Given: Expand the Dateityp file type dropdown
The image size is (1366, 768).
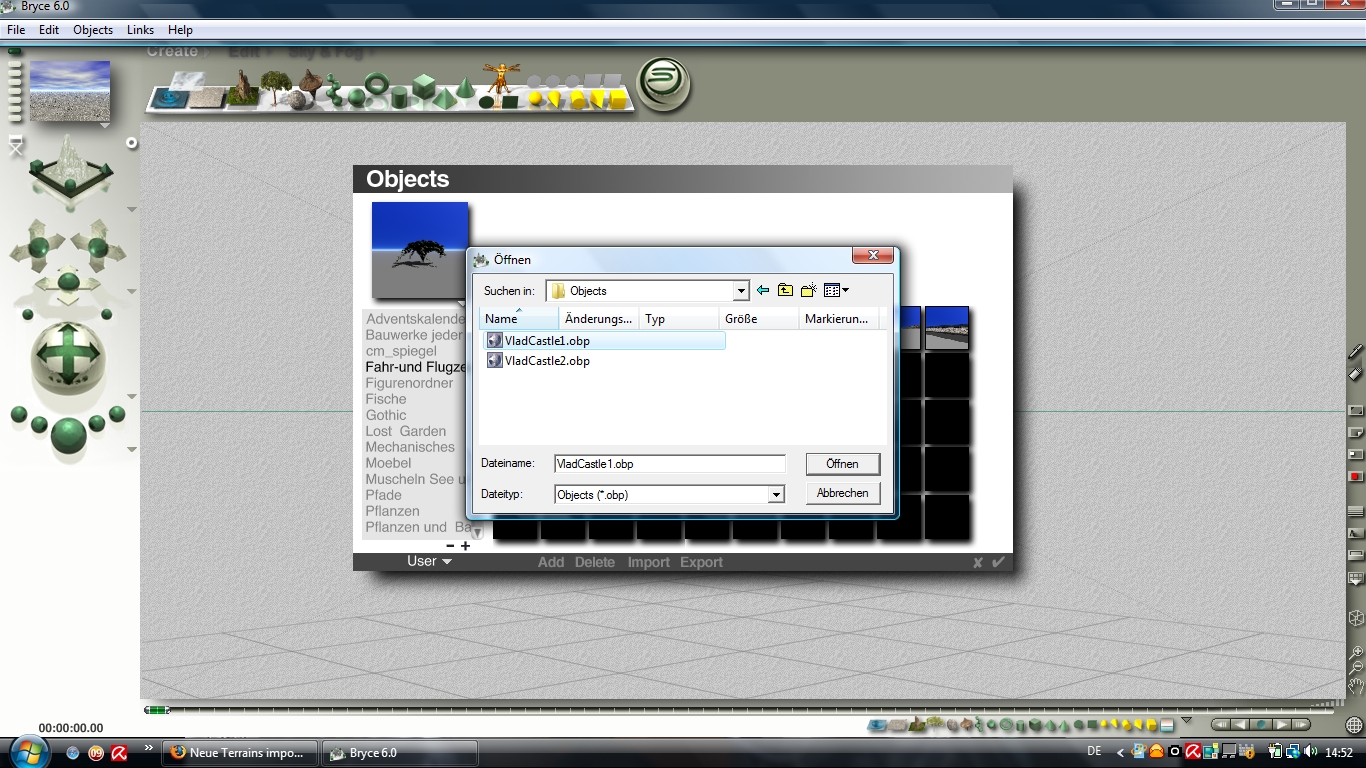Looking at the screenshot, I should click(776, 494).
